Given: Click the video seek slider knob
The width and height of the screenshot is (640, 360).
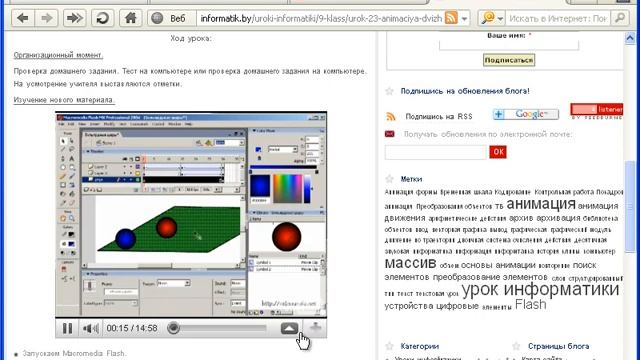Looking at the screenshot, I should [173, 328].
